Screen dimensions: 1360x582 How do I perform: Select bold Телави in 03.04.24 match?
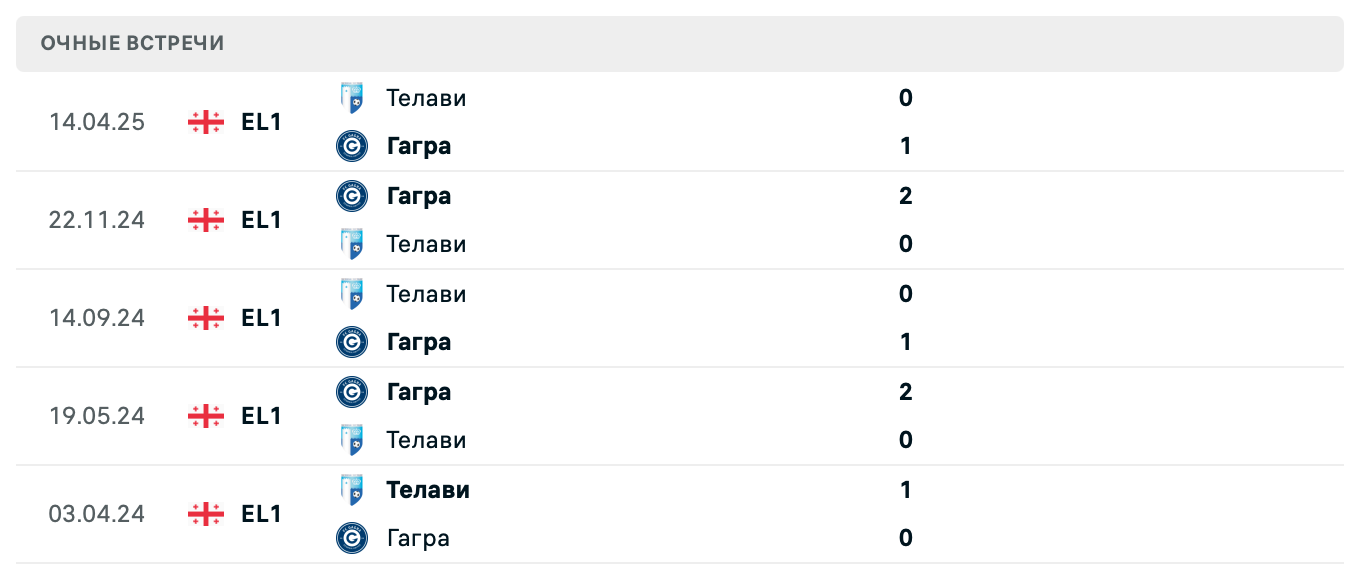point(428,490)
